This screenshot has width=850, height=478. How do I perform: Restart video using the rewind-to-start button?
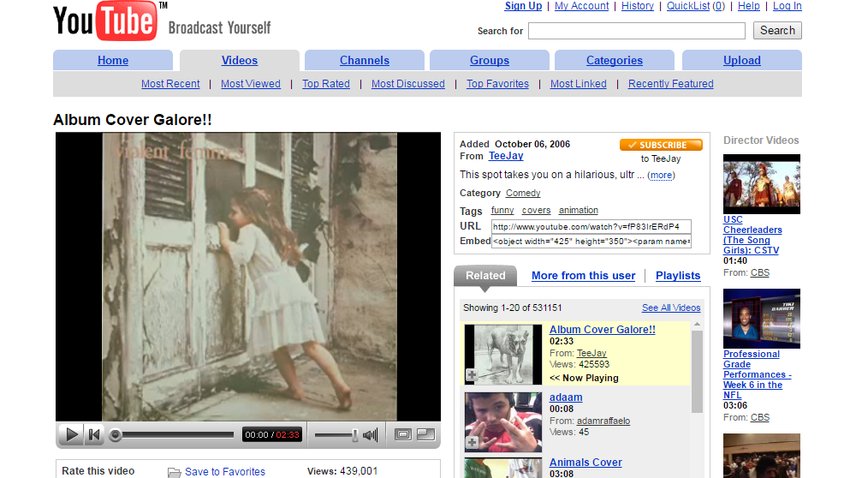94,435
